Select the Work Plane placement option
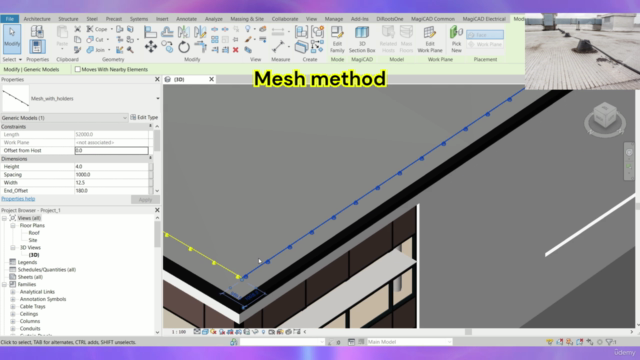 (x=485, y=44)
